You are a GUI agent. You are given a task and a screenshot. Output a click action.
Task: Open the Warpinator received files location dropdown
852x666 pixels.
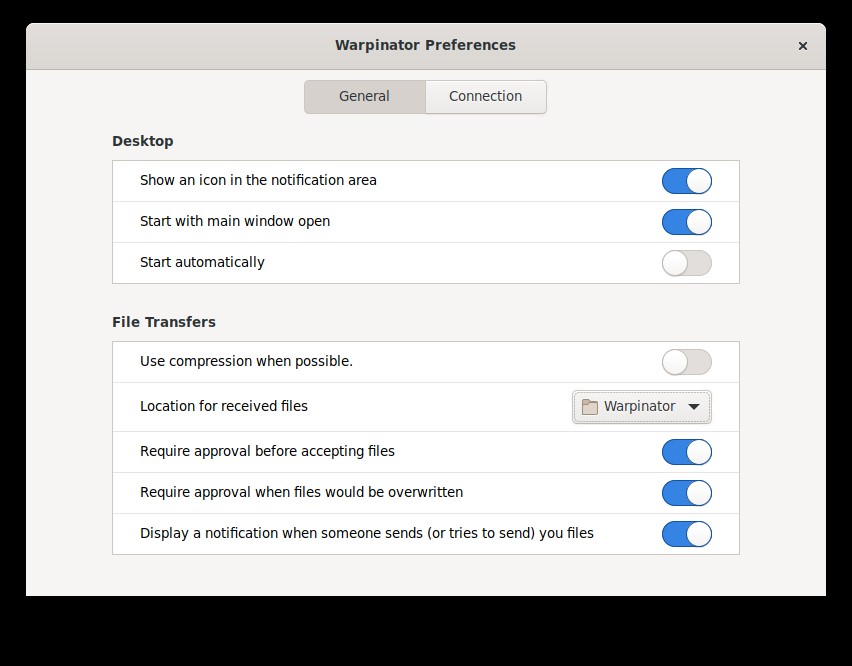coord(642,407)
